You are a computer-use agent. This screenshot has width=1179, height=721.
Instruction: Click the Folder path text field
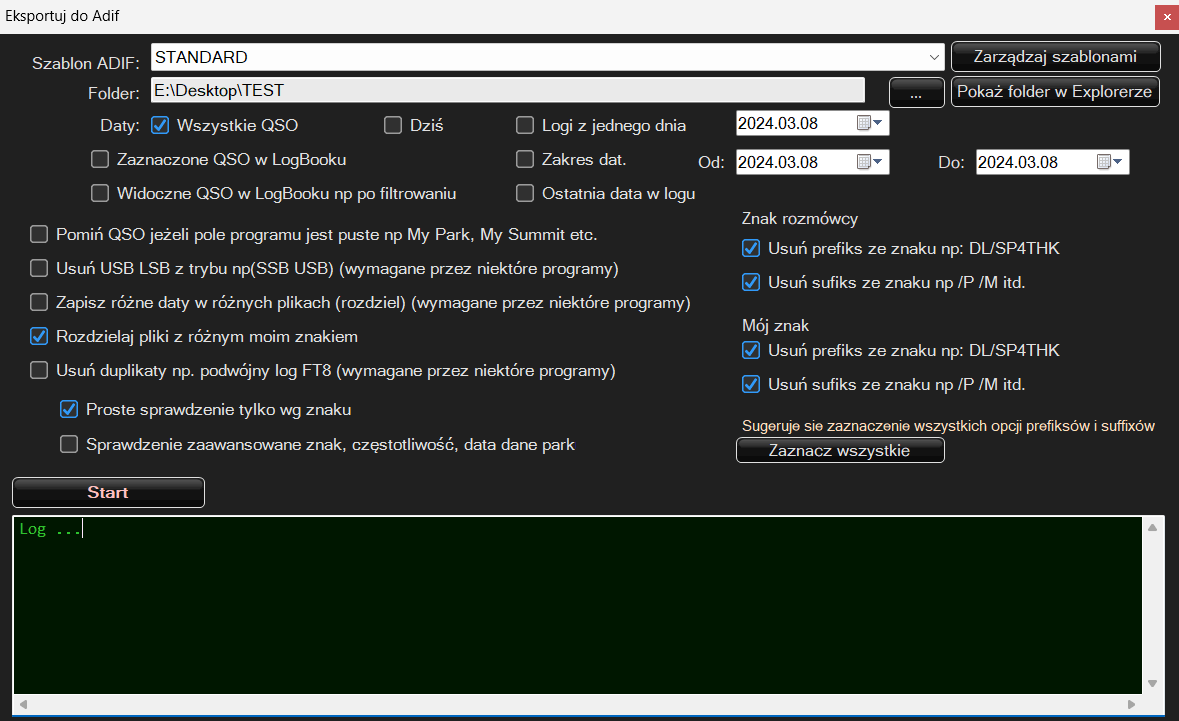click(x=507, y=91)
